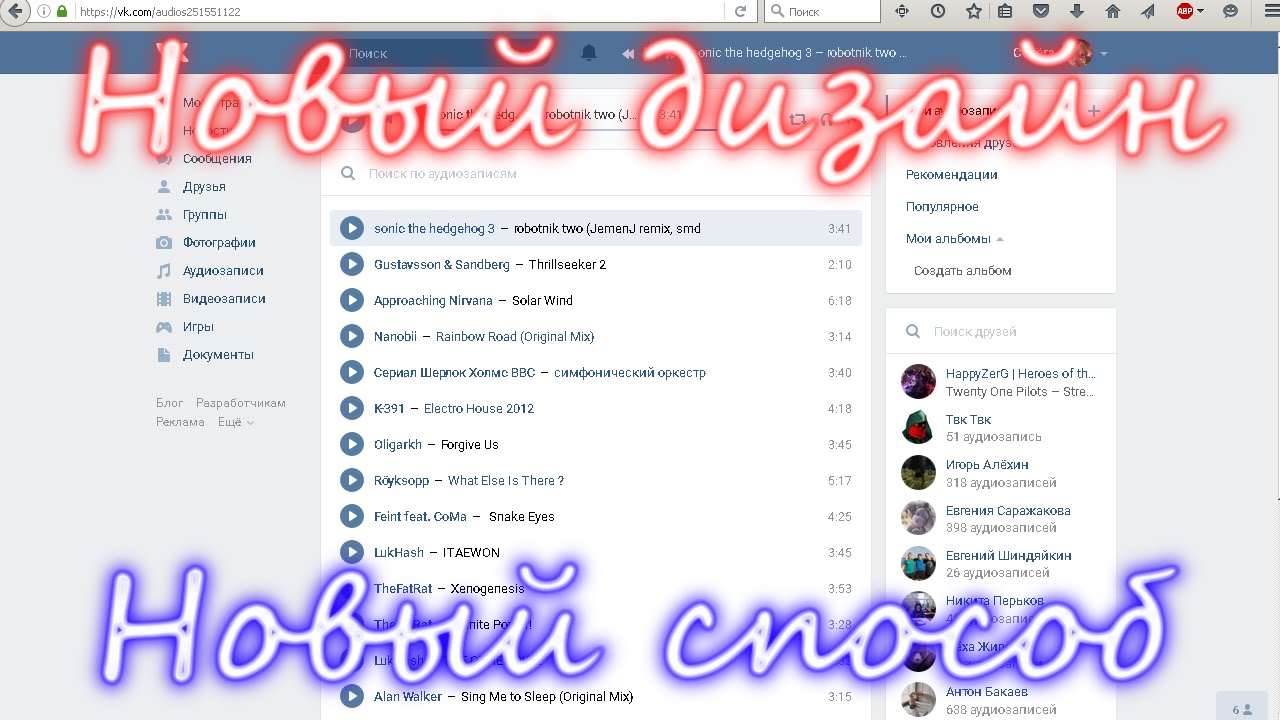The width and height of the screenshot is (1280, 720).
Task: Open artist link Approaching Nirvana
Action: [x=433, y=300]
